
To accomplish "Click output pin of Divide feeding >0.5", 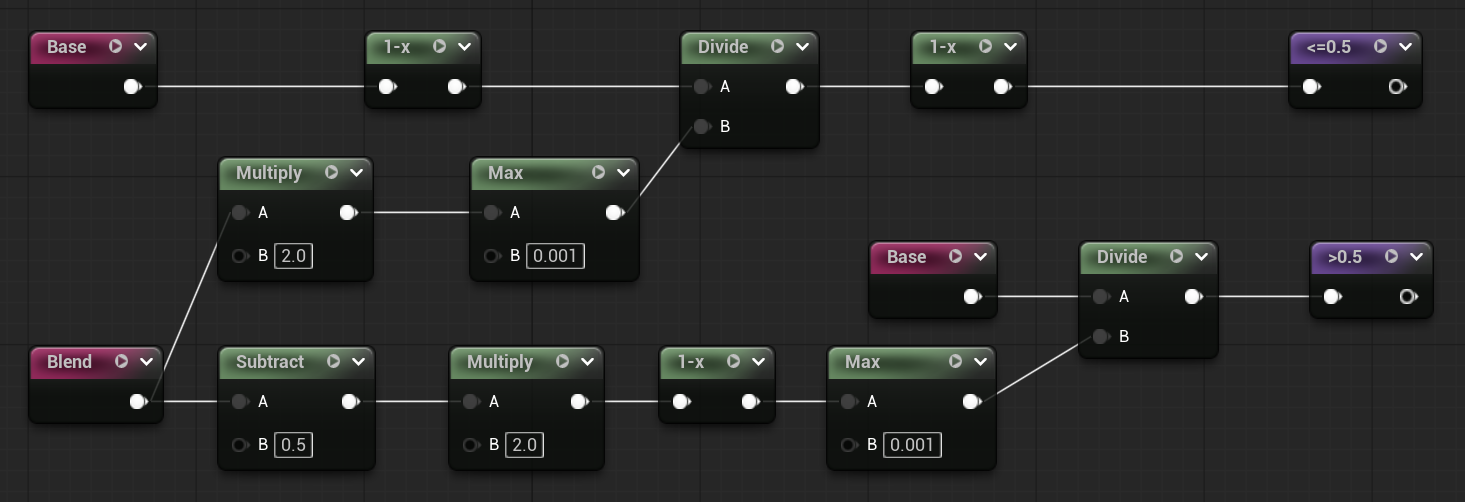I will 1194,297.
